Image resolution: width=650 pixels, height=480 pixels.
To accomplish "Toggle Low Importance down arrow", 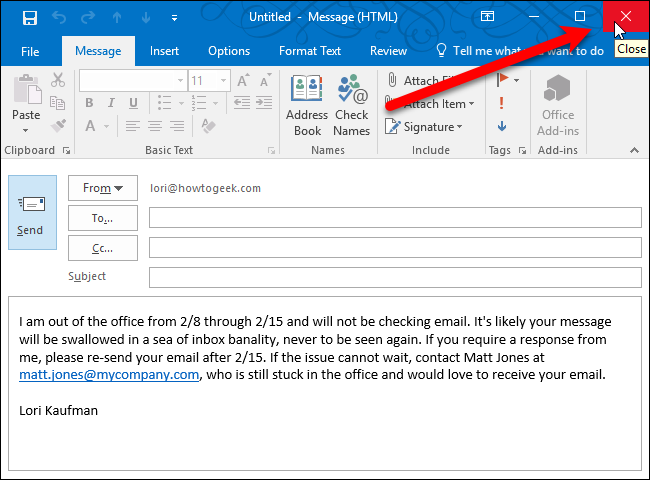I will (x=502, y=126).
